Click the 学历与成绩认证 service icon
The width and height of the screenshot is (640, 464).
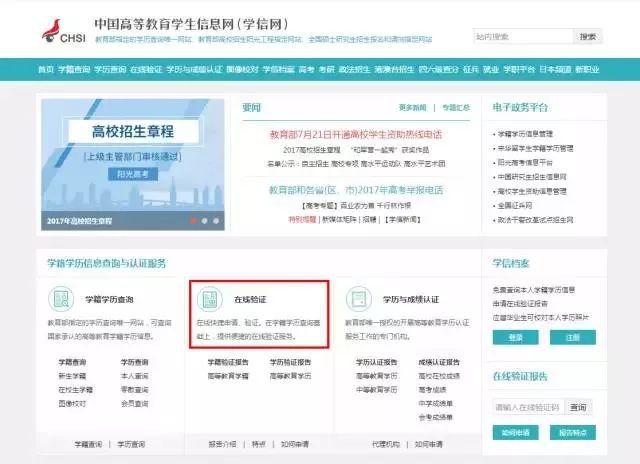(x=359, y=299)
